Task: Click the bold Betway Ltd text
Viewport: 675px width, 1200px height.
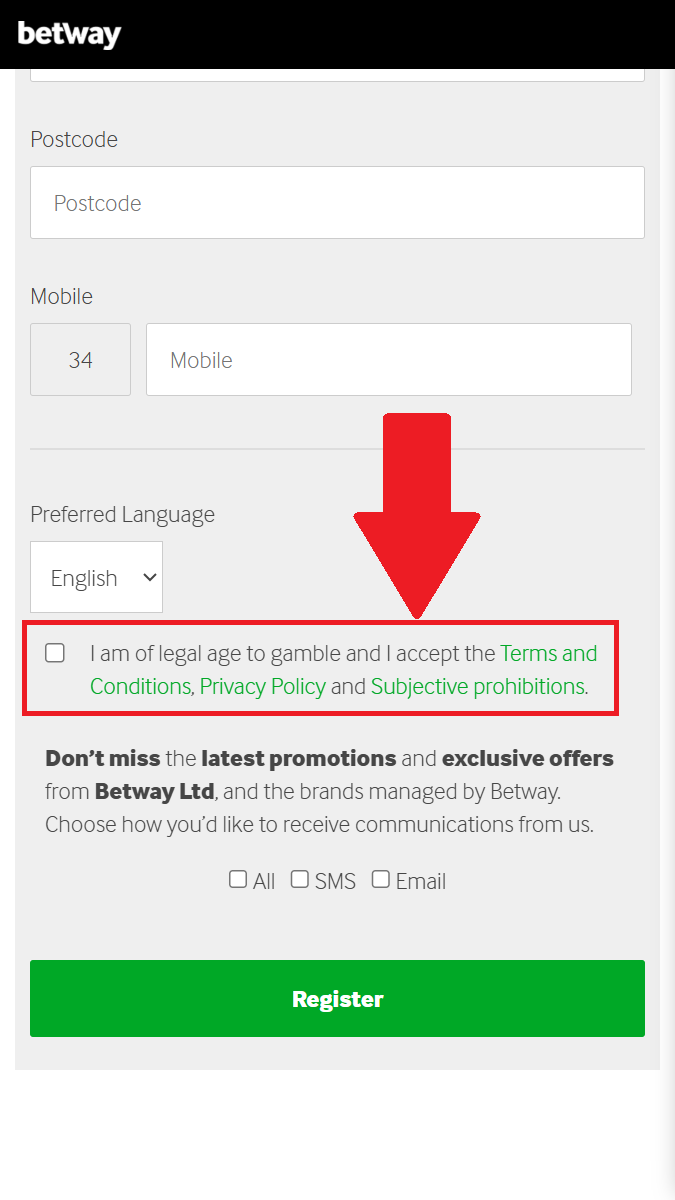Action: pyautogui.click(x=155, y=792)
